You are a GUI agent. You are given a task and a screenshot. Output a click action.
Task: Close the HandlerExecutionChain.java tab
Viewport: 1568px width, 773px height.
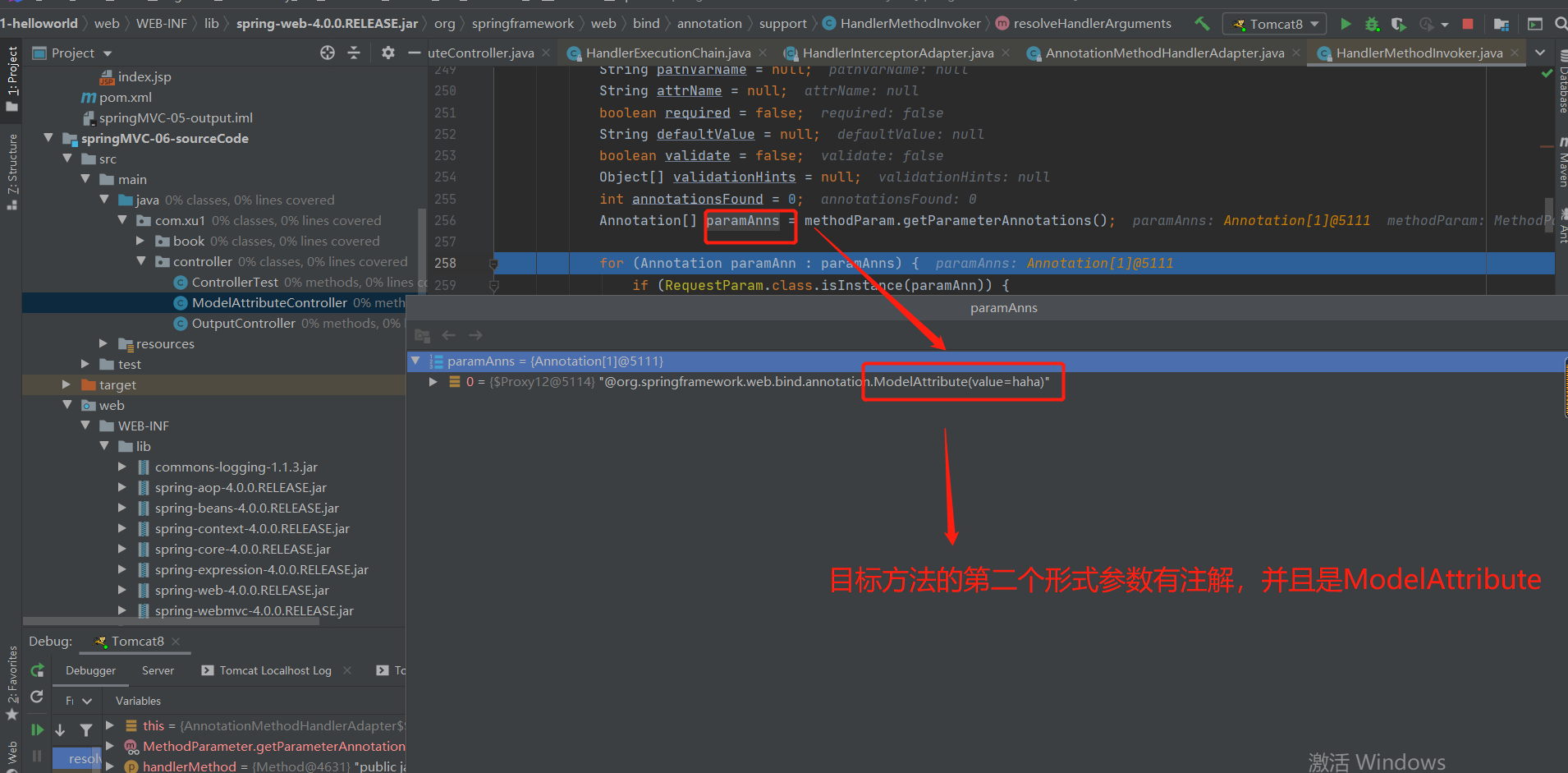pos(763,53)
